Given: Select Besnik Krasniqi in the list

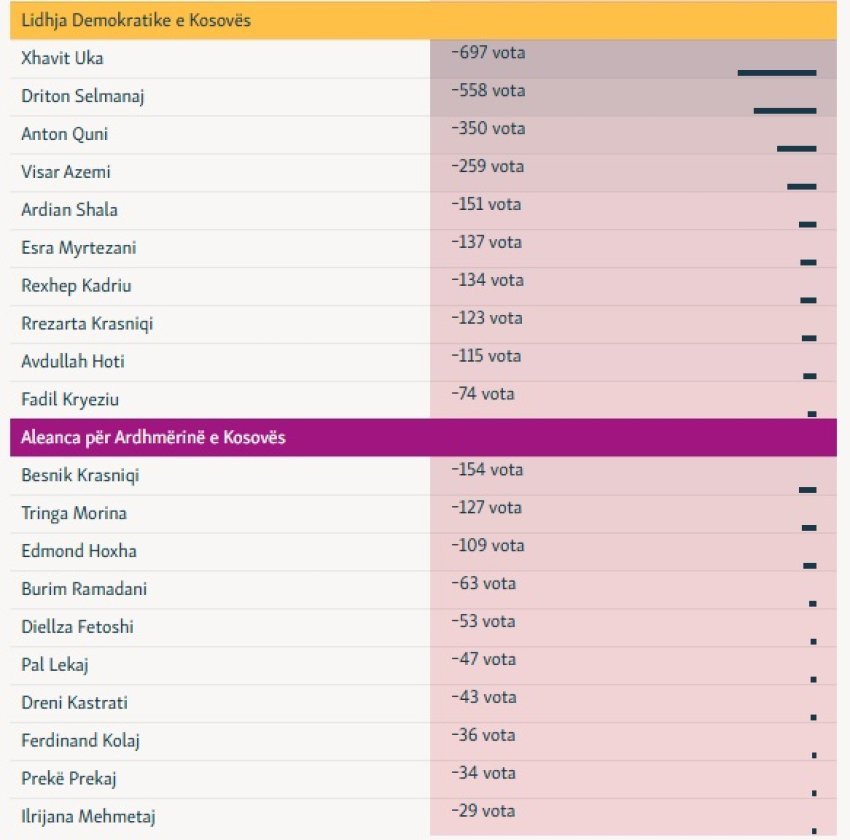Looking at the screenshot, I should click(x=80, y=476).
